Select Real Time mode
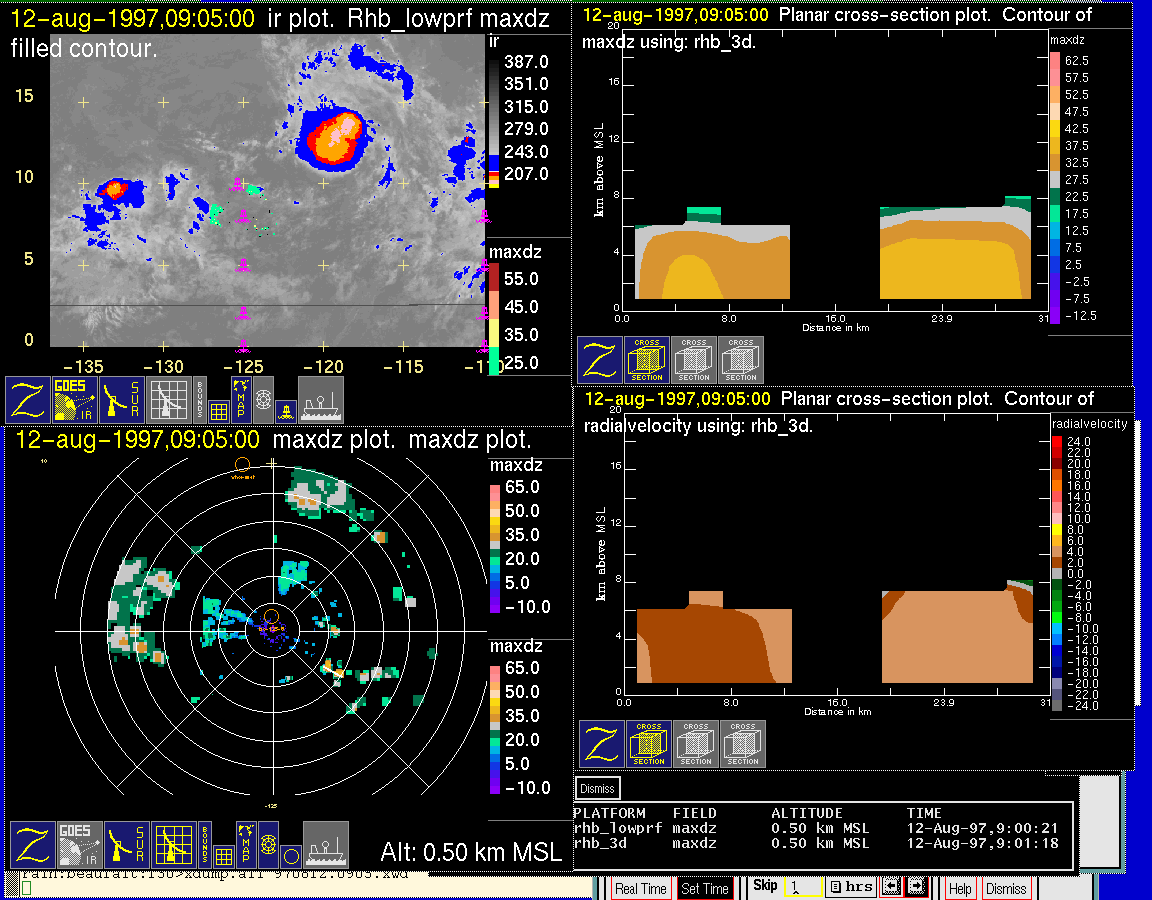Viewport: 1152px width, 900px height. [x=640, y=888]
